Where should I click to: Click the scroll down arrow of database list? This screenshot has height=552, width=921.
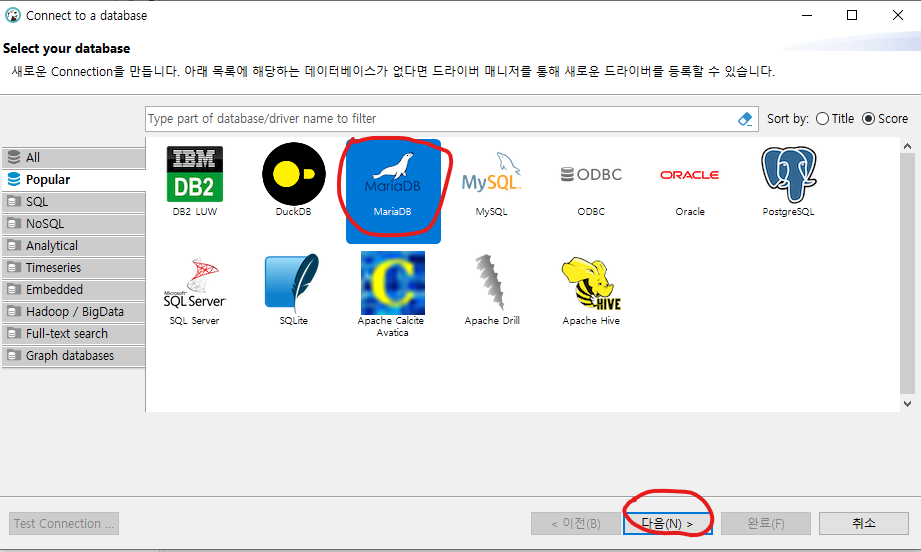click(x=907, y=403)
